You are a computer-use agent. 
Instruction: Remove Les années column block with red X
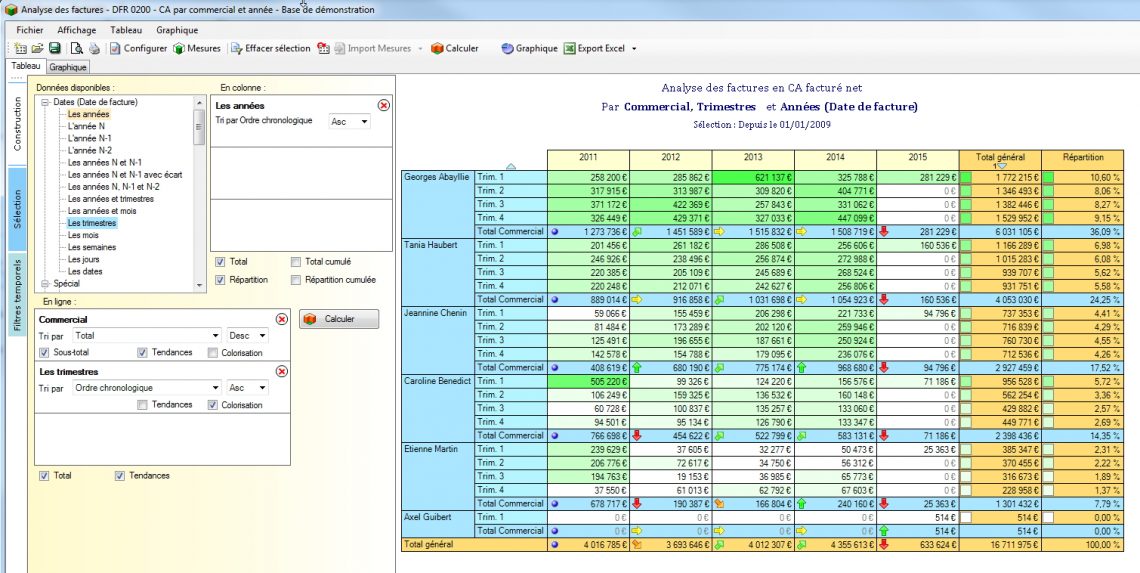click(384, 105)
